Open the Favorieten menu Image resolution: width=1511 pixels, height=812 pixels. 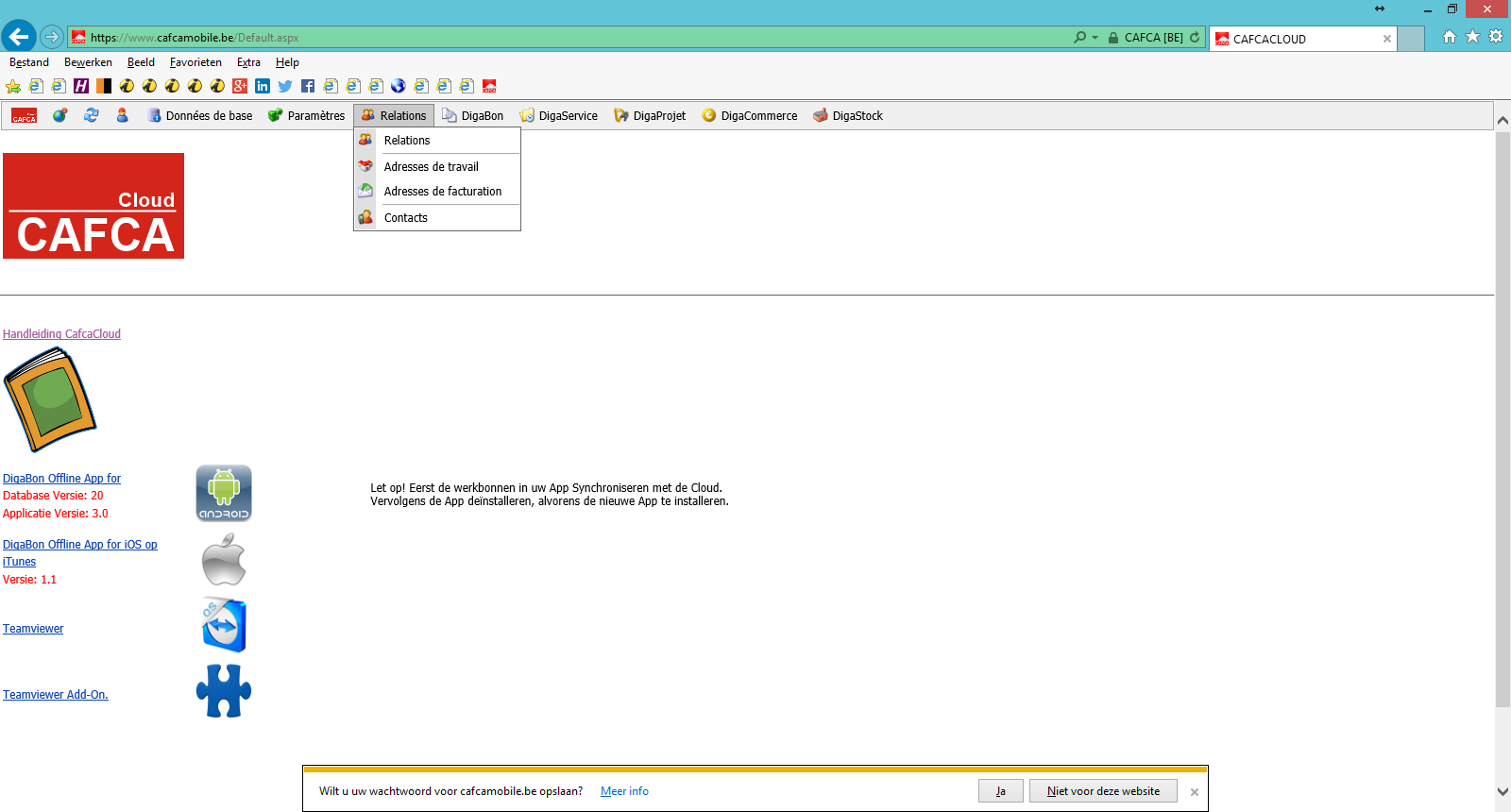point(195,62)
